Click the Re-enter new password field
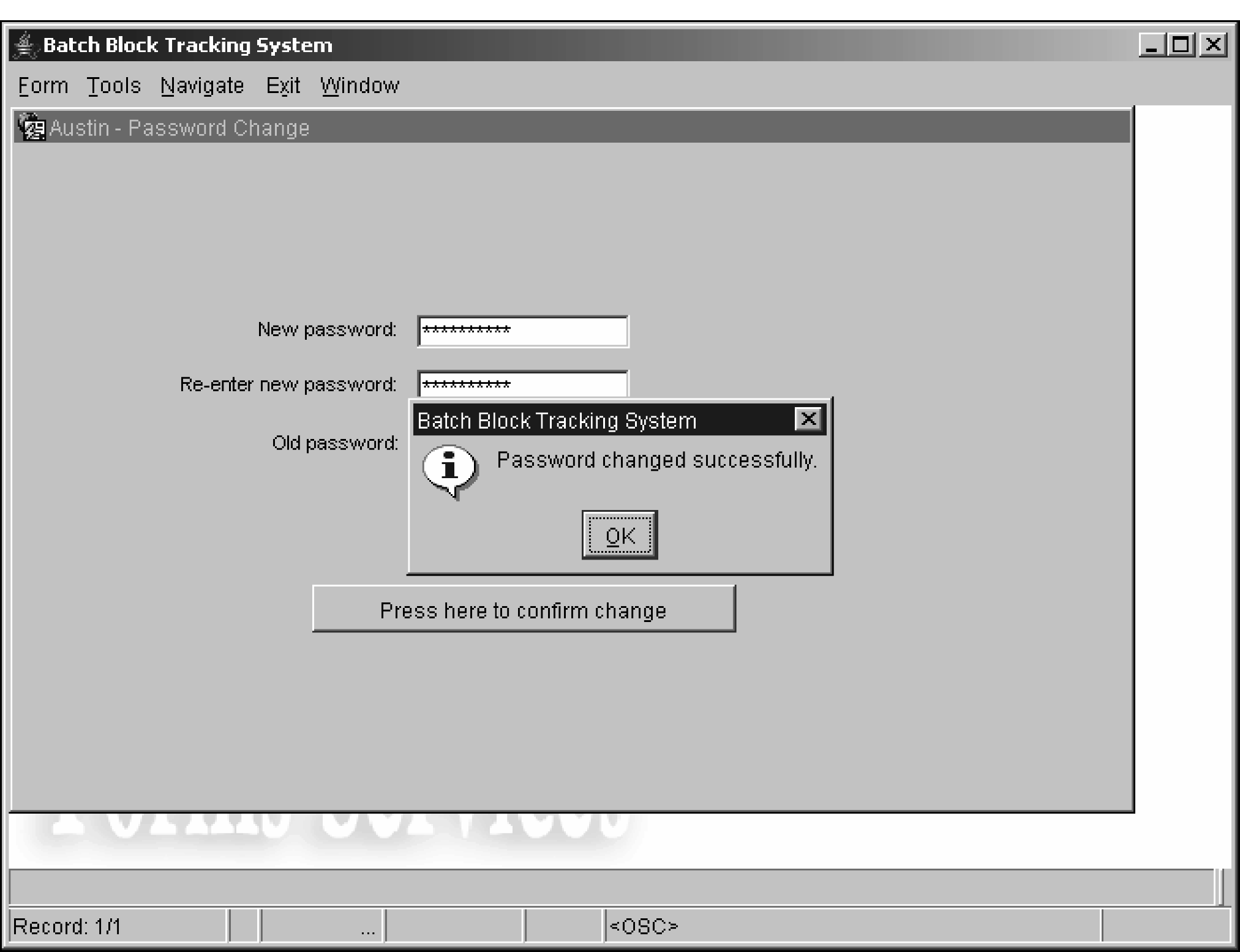 (523, 383)
